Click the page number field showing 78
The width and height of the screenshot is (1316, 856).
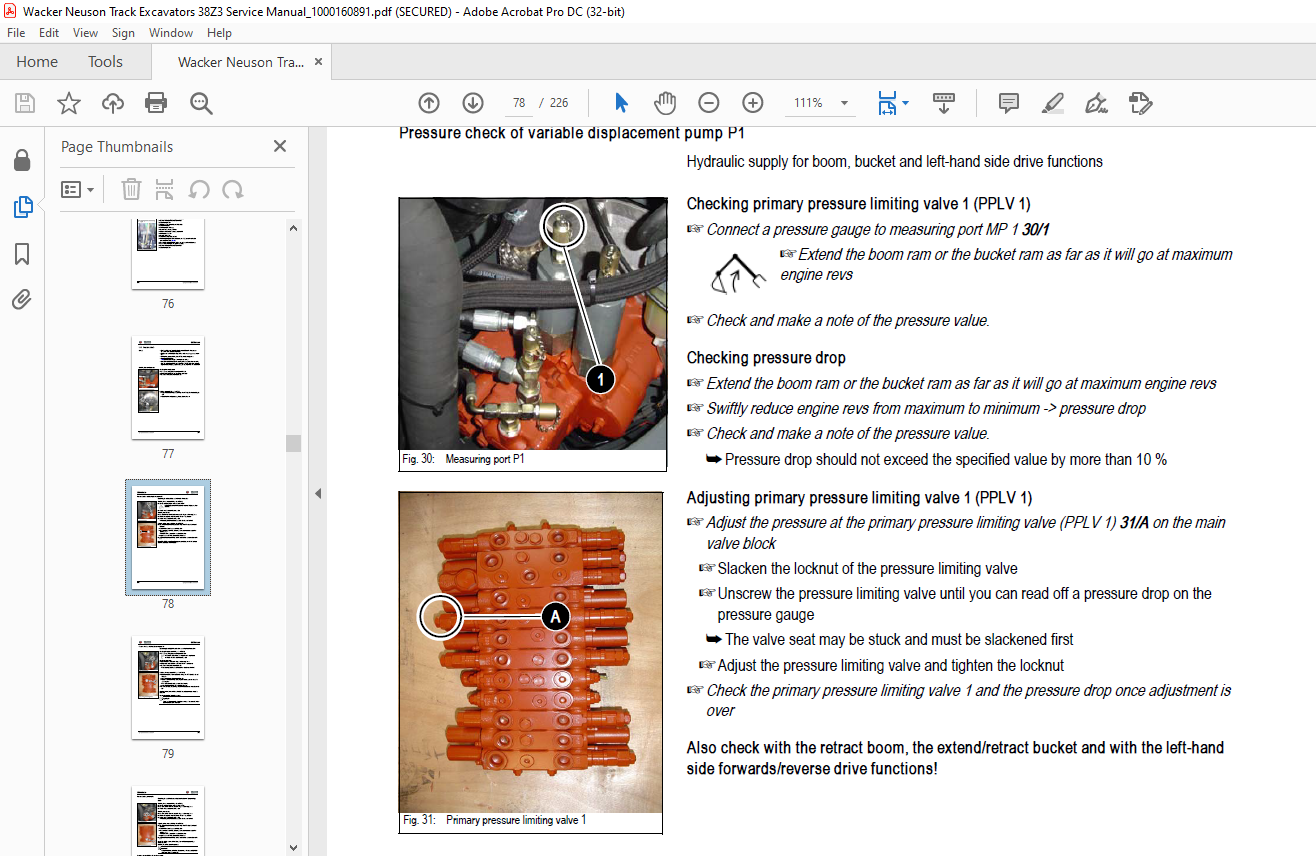pyautogui.click(x=518, y=103)
